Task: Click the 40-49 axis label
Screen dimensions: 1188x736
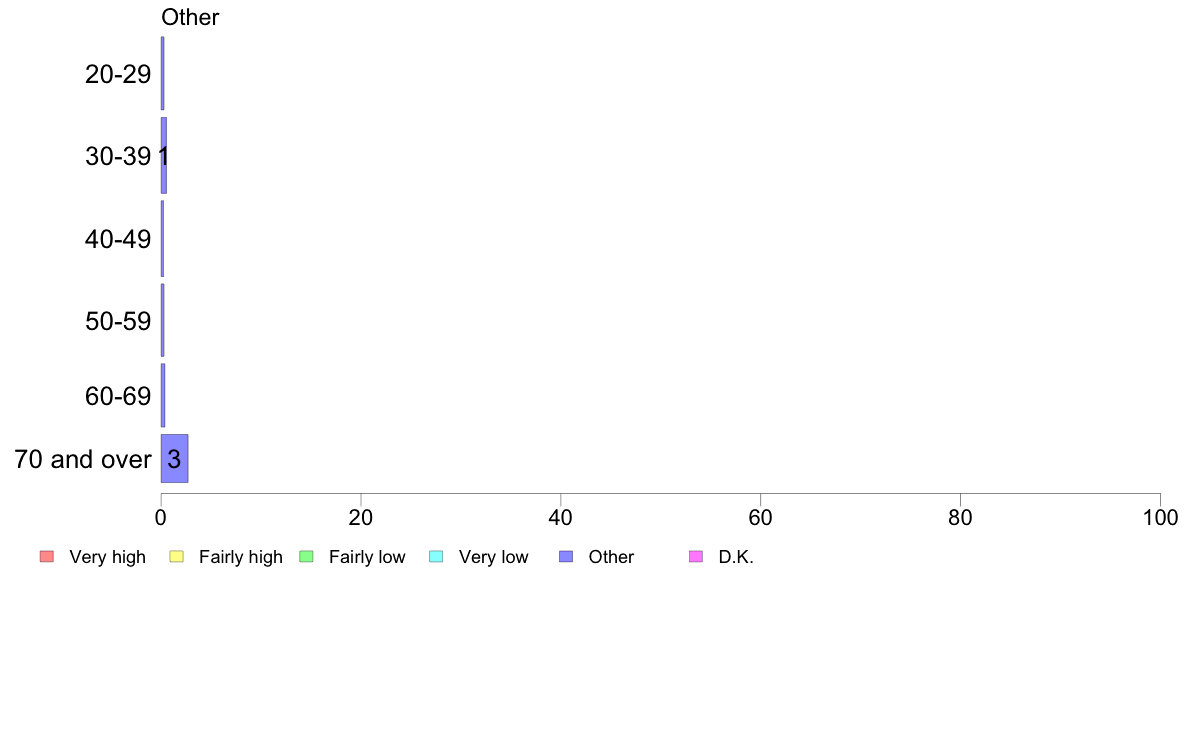Action: [118, 239]
